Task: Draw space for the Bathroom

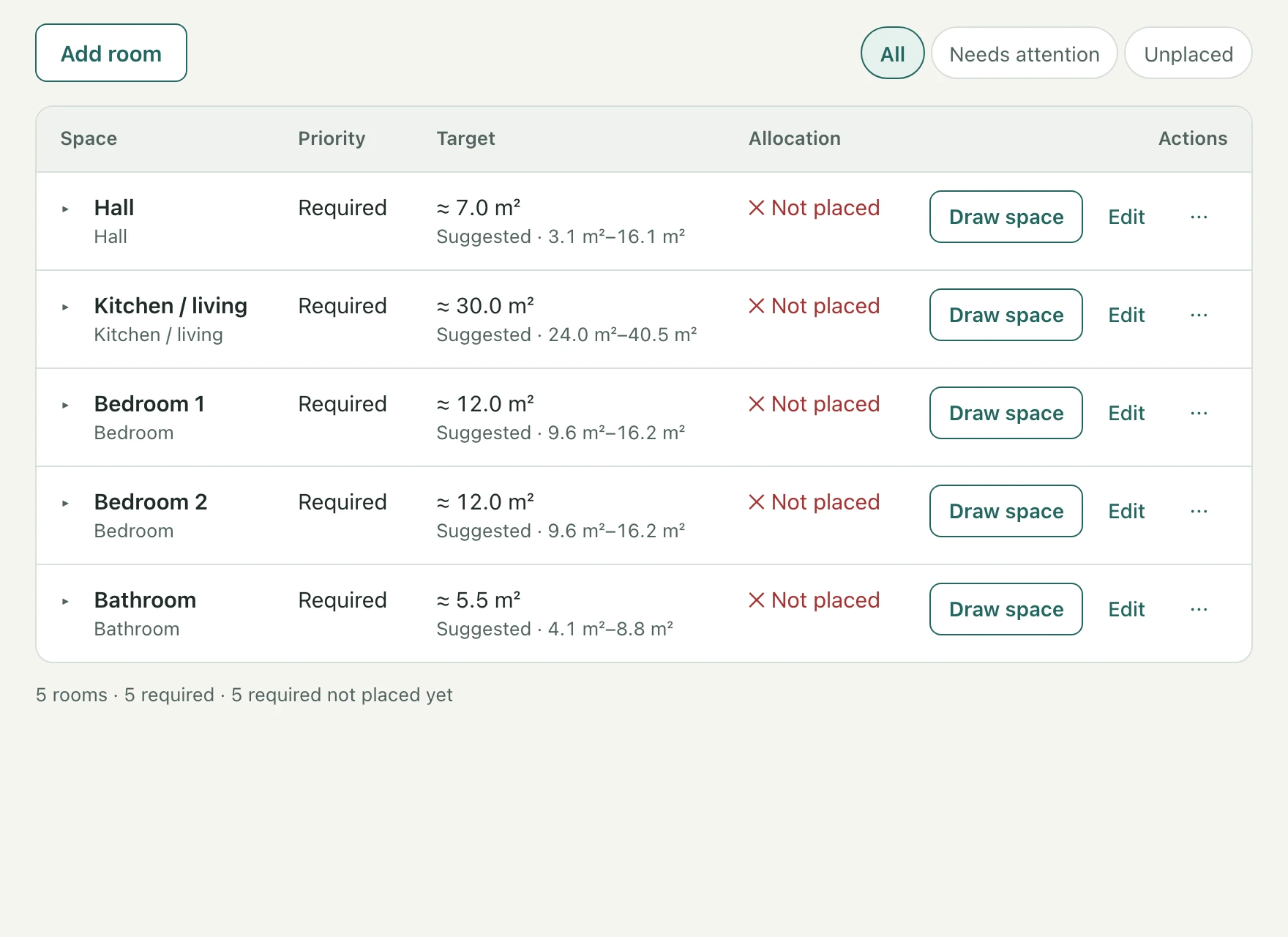Action: click(1006, 609)
